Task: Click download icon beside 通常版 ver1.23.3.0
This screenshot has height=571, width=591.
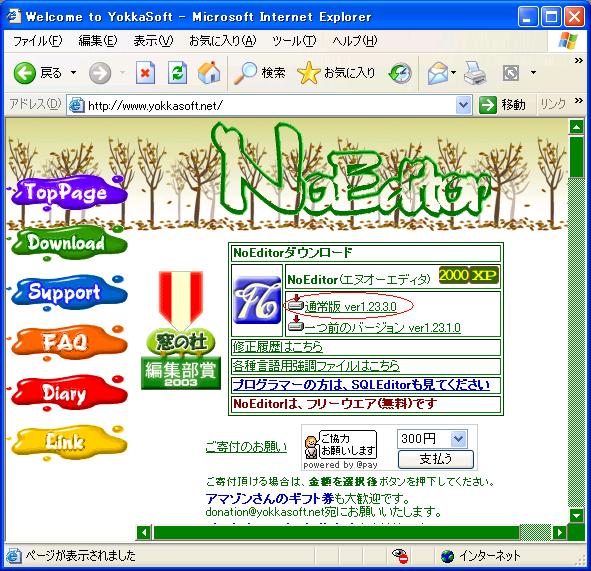Action: pos(296,303)
